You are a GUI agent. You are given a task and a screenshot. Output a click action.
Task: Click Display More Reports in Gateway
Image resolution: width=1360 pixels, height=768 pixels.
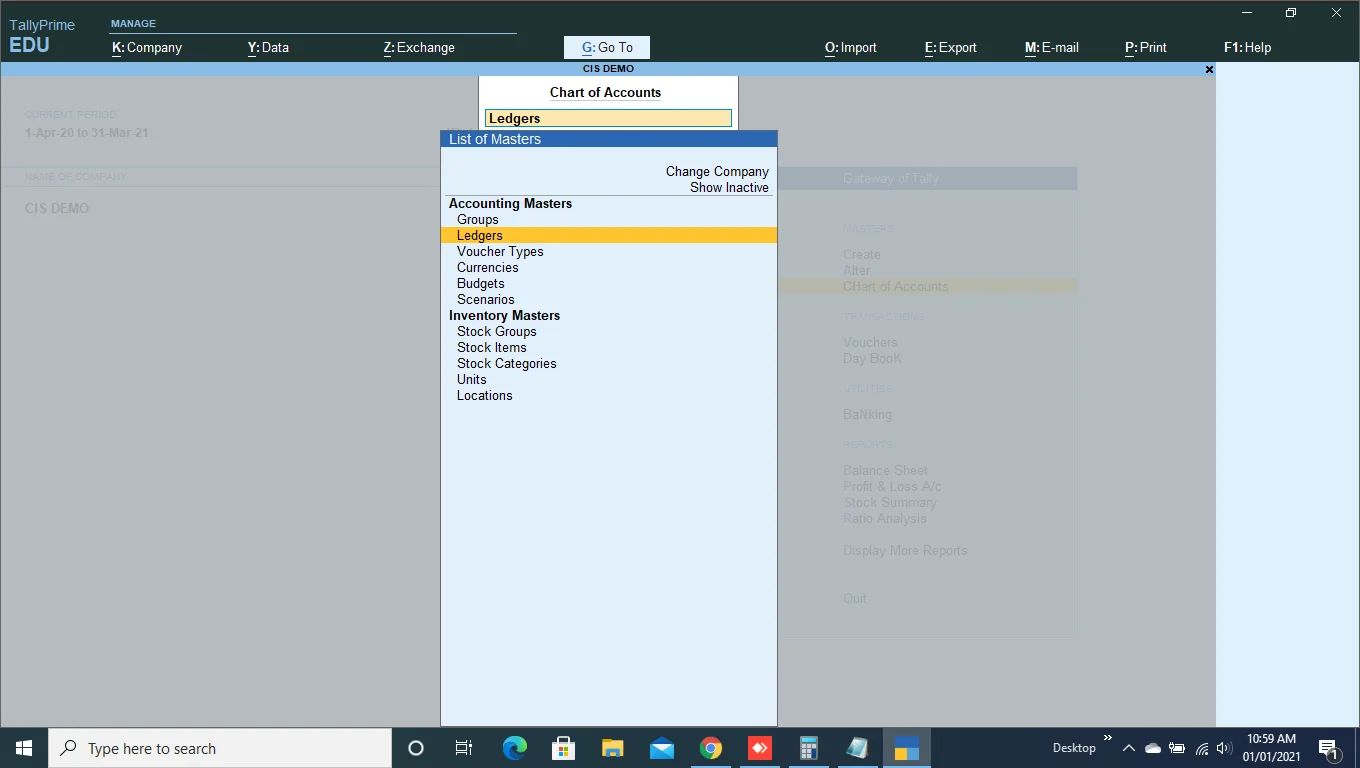[x=905, y=550]
